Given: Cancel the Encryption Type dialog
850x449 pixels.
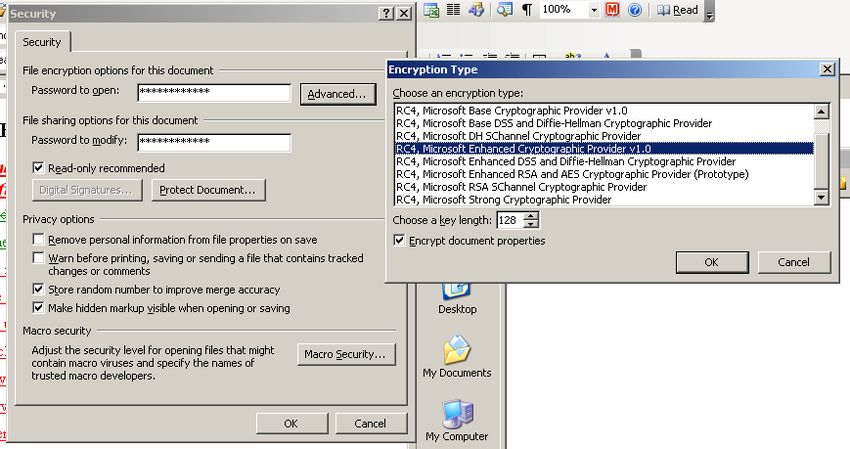Looking at the screenshot, I should [x=794, y=262].
